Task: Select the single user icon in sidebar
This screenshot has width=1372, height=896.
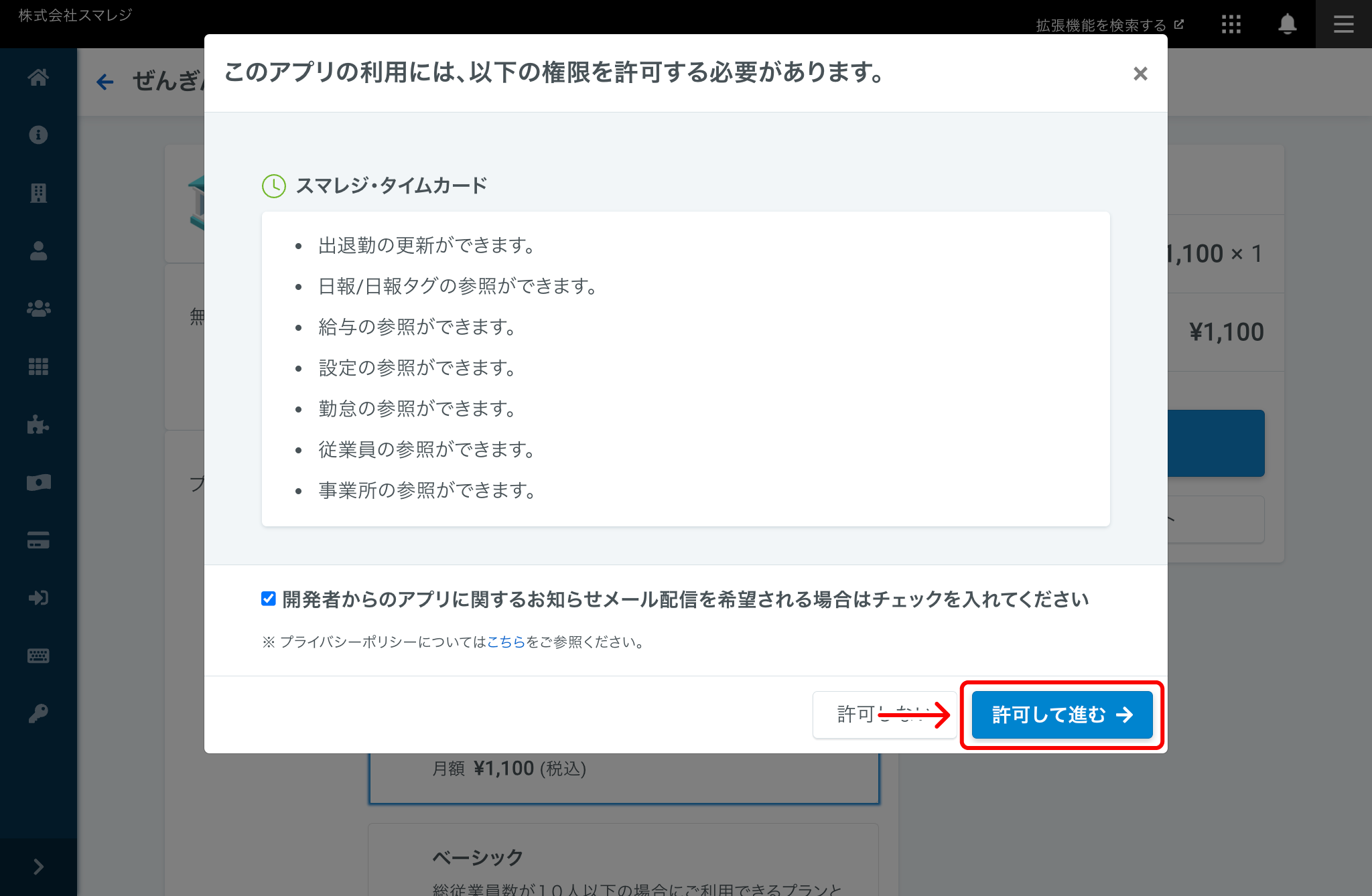Action: coord(38,250)
